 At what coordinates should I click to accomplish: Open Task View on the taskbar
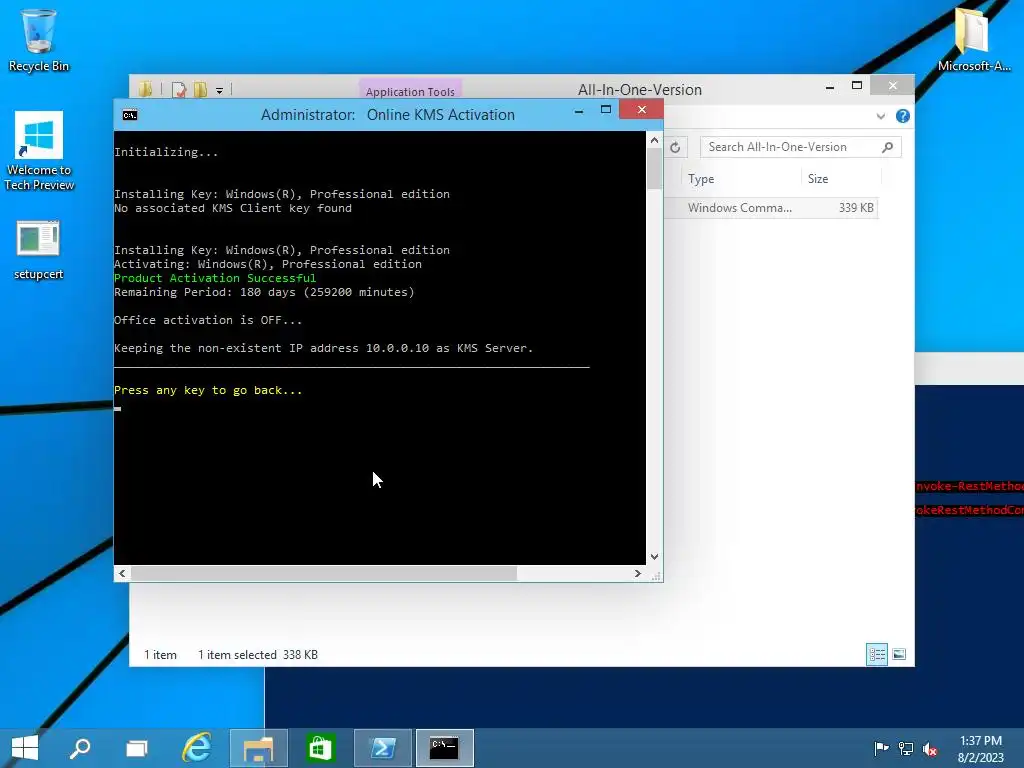click(x=136, y=748)
